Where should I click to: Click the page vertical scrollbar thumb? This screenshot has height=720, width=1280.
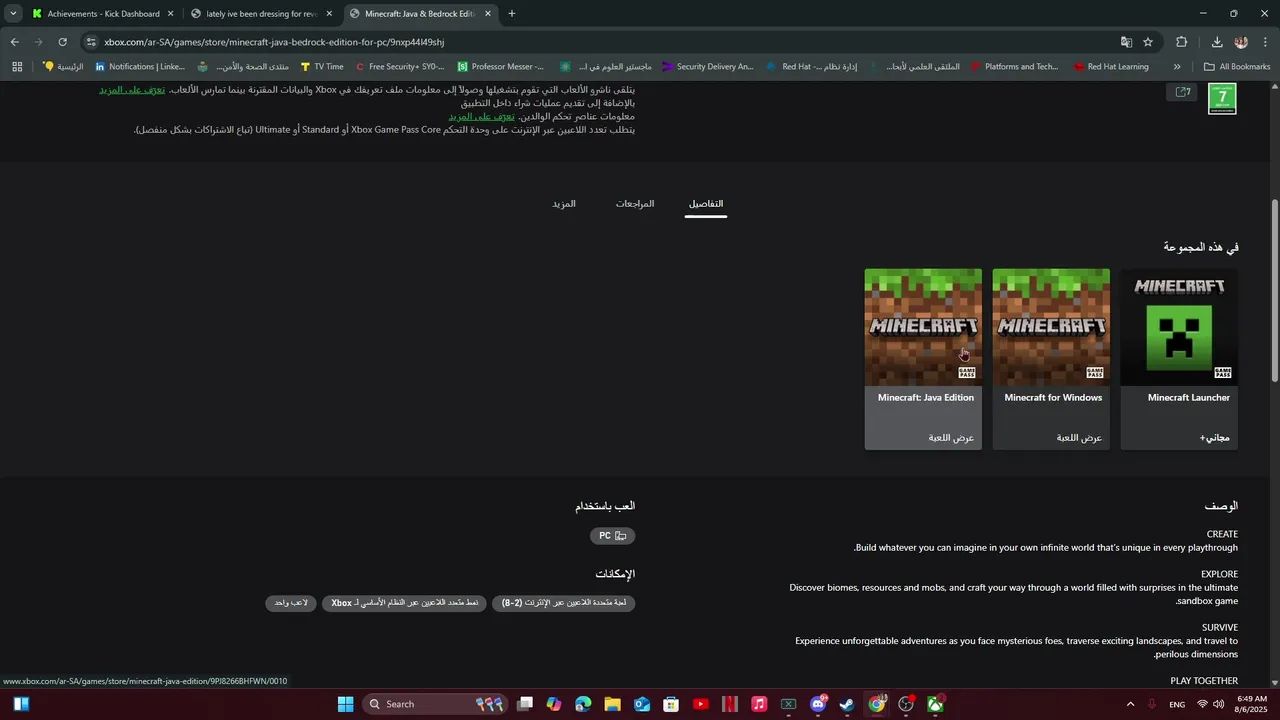[x=1274, y=290]
